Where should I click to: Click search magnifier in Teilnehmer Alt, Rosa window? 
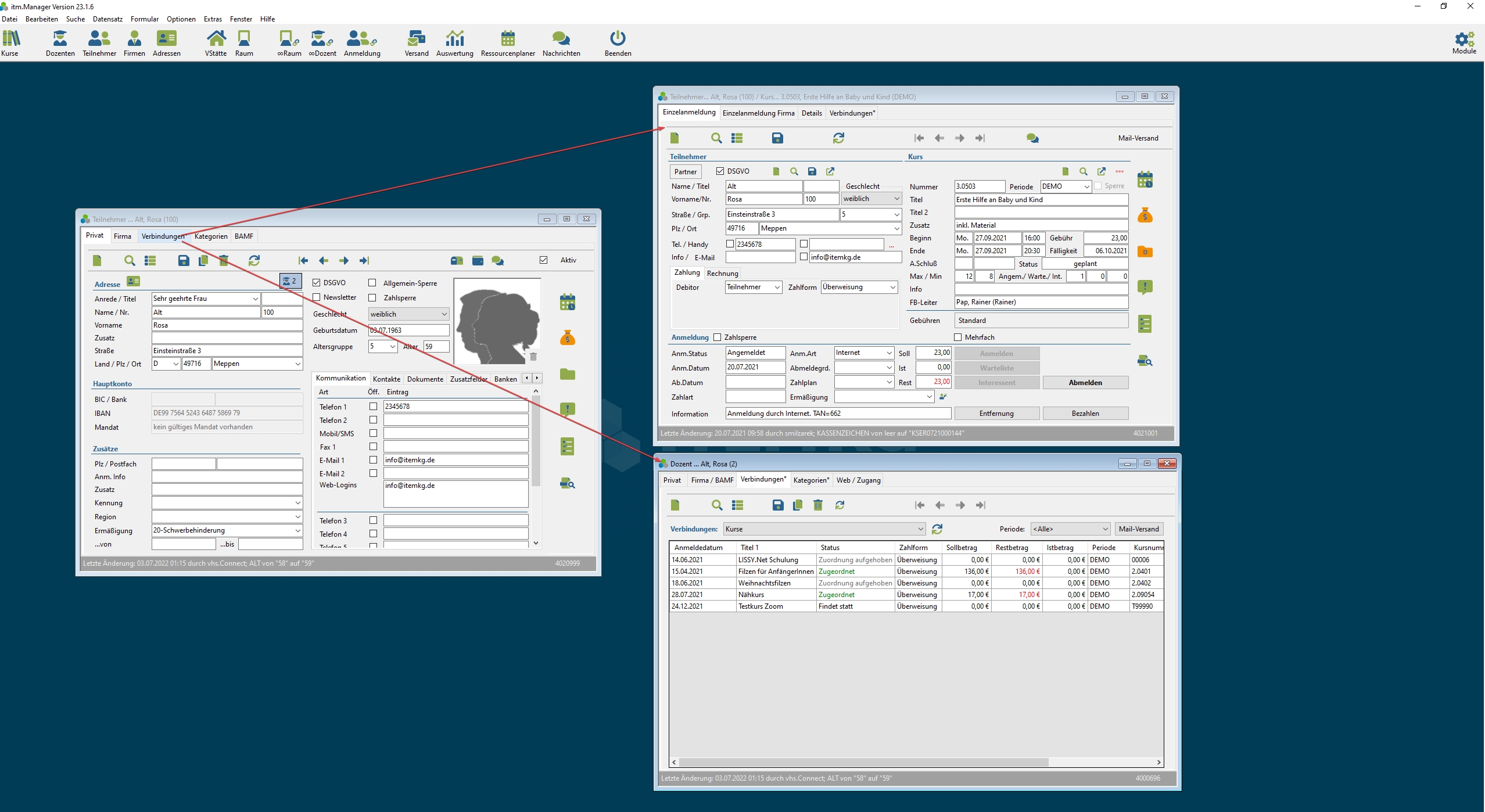pos(130,261)
